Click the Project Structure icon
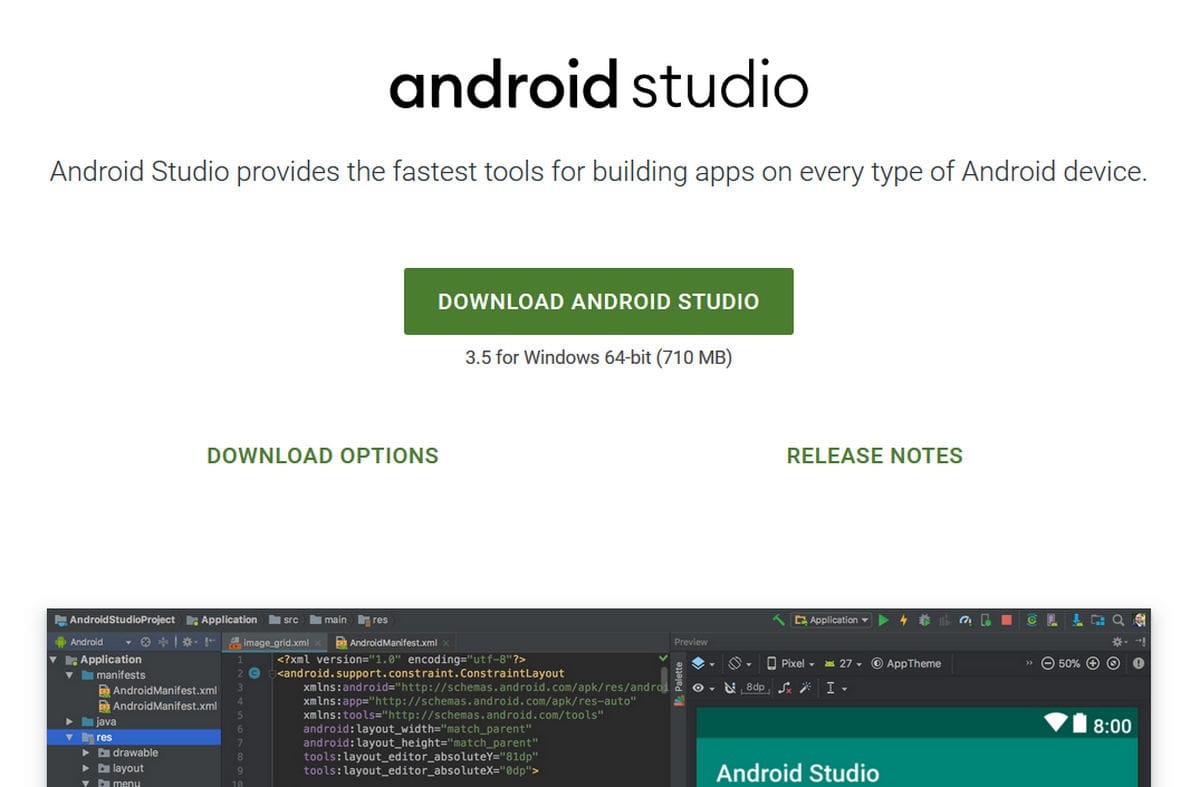1200x787 pixels. pos(1098,620)
